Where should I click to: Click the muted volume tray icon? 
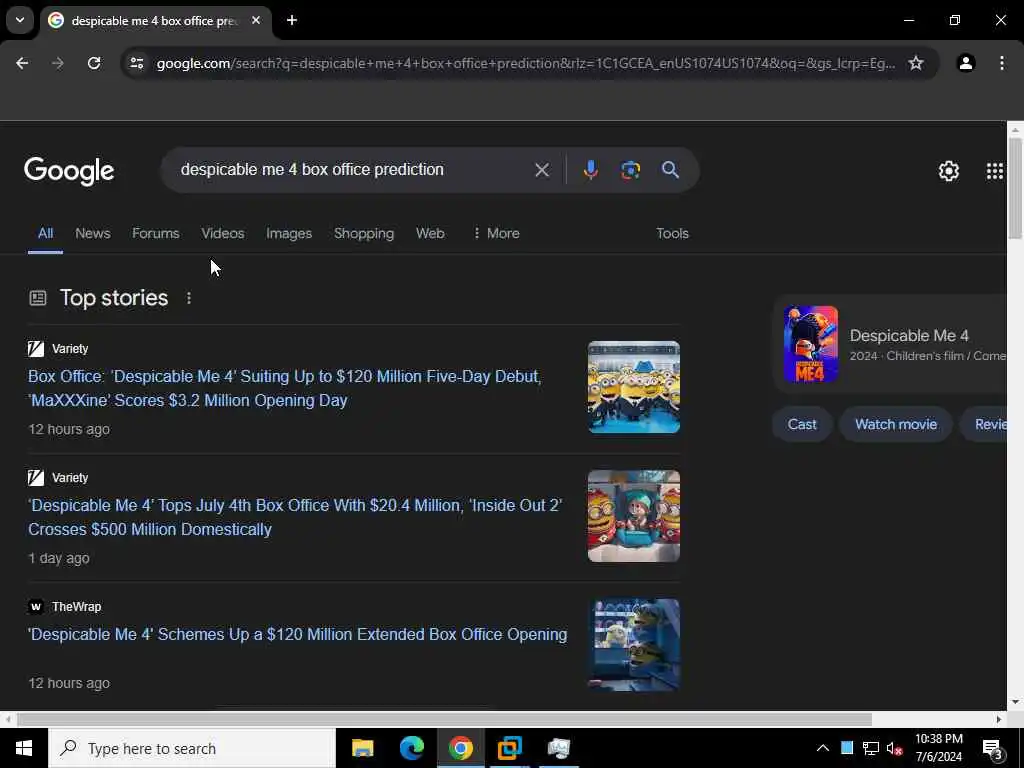[x=894, y=748]
